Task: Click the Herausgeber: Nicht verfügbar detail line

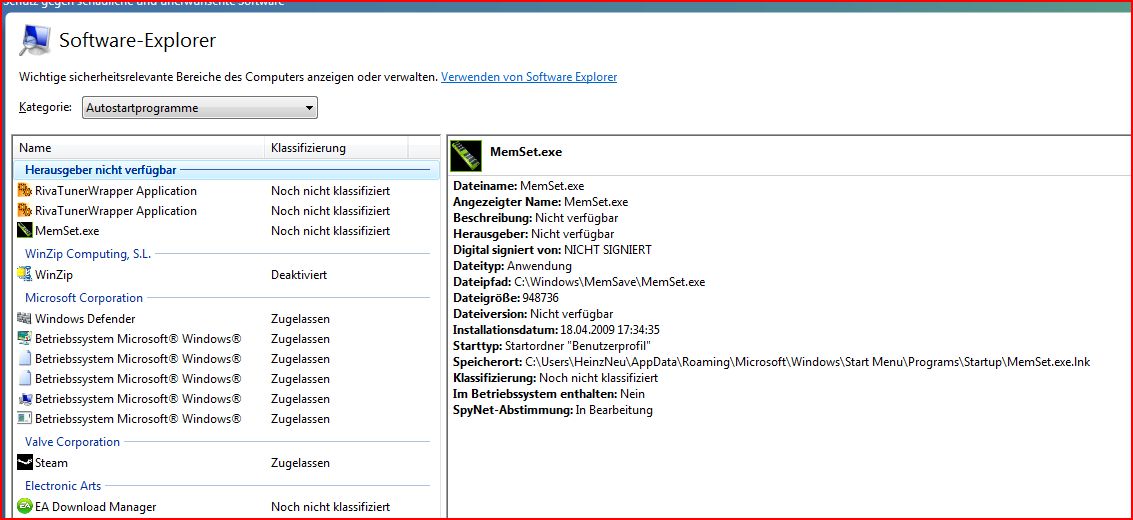Action: (534, 234)
